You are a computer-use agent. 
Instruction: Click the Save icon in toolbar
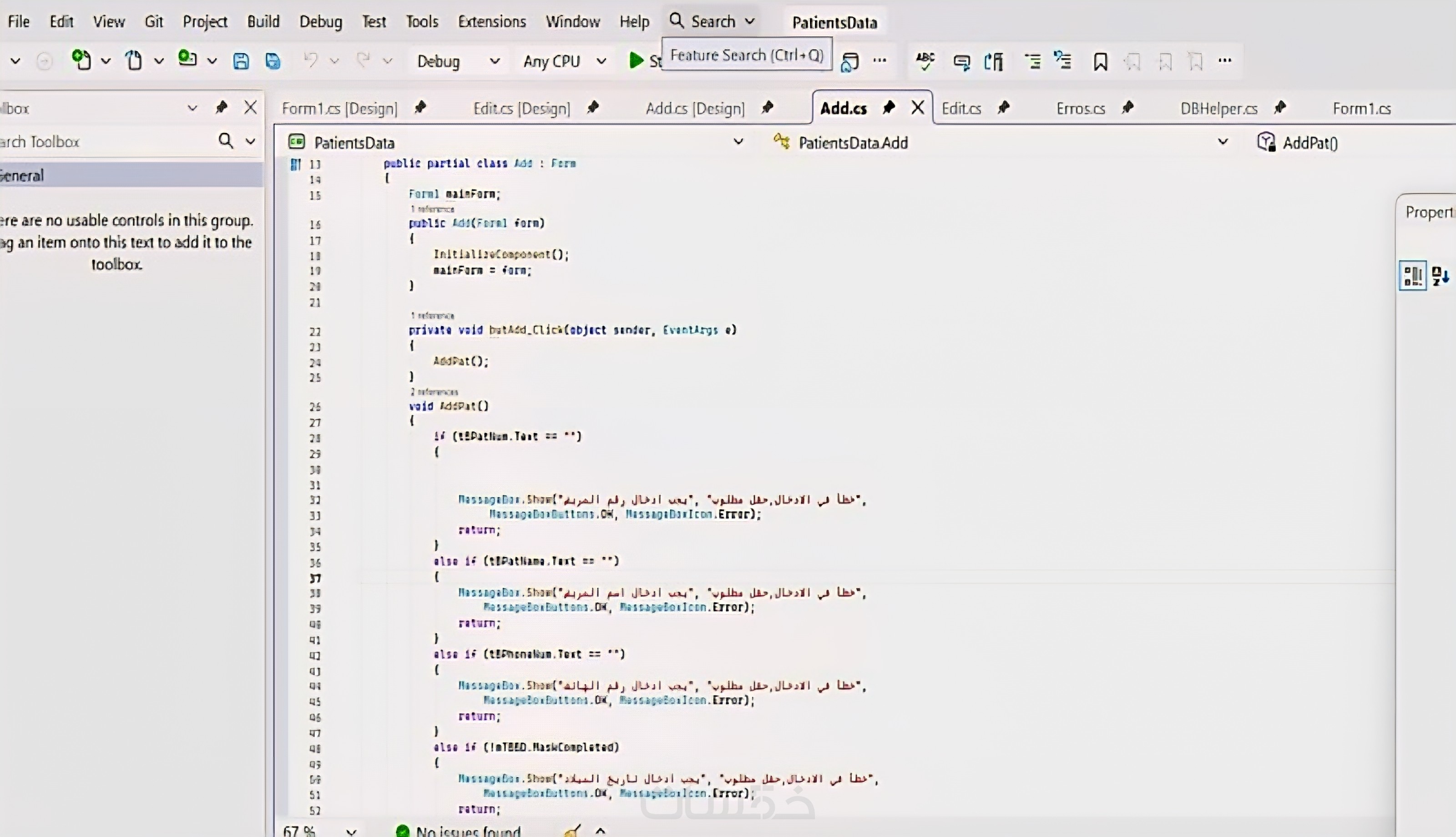tap(241, 61)
